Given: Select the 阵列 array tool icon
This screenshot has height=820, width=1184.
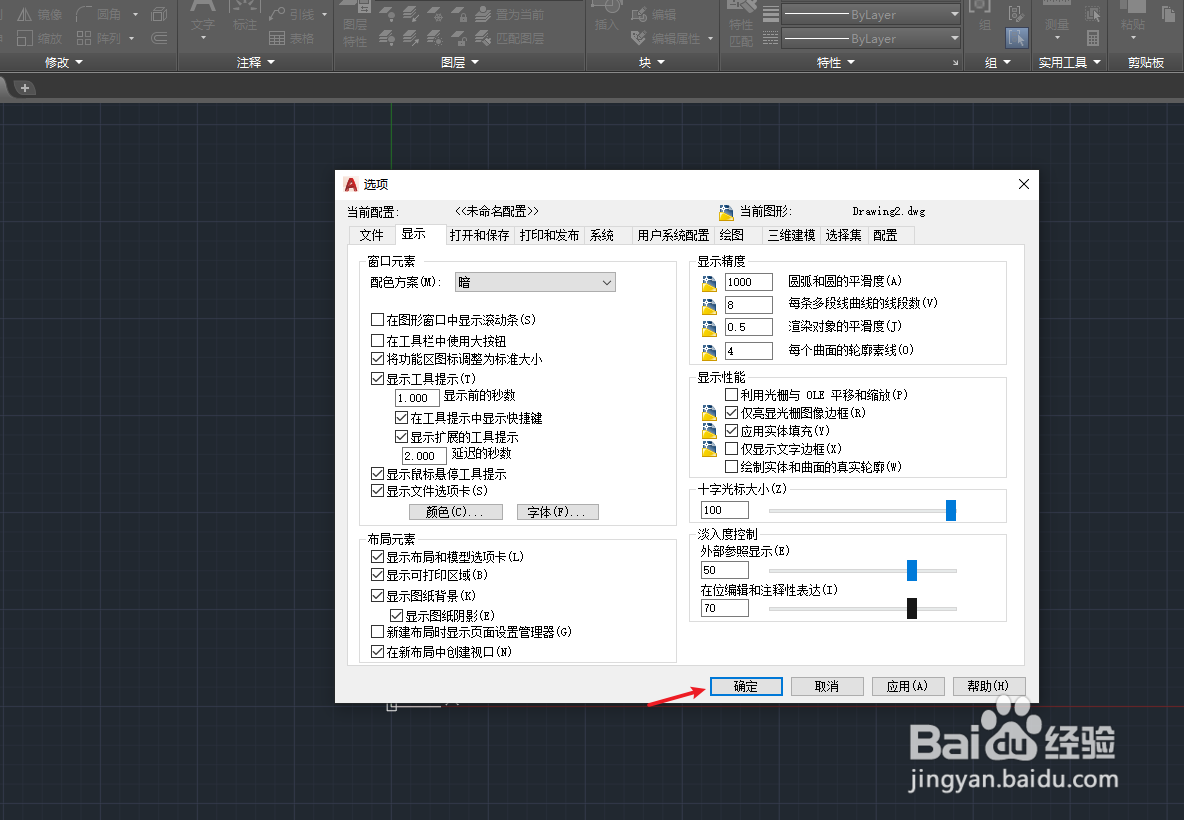Looking at the screenshot, I should pyautogui.click(x=84, y=39).
